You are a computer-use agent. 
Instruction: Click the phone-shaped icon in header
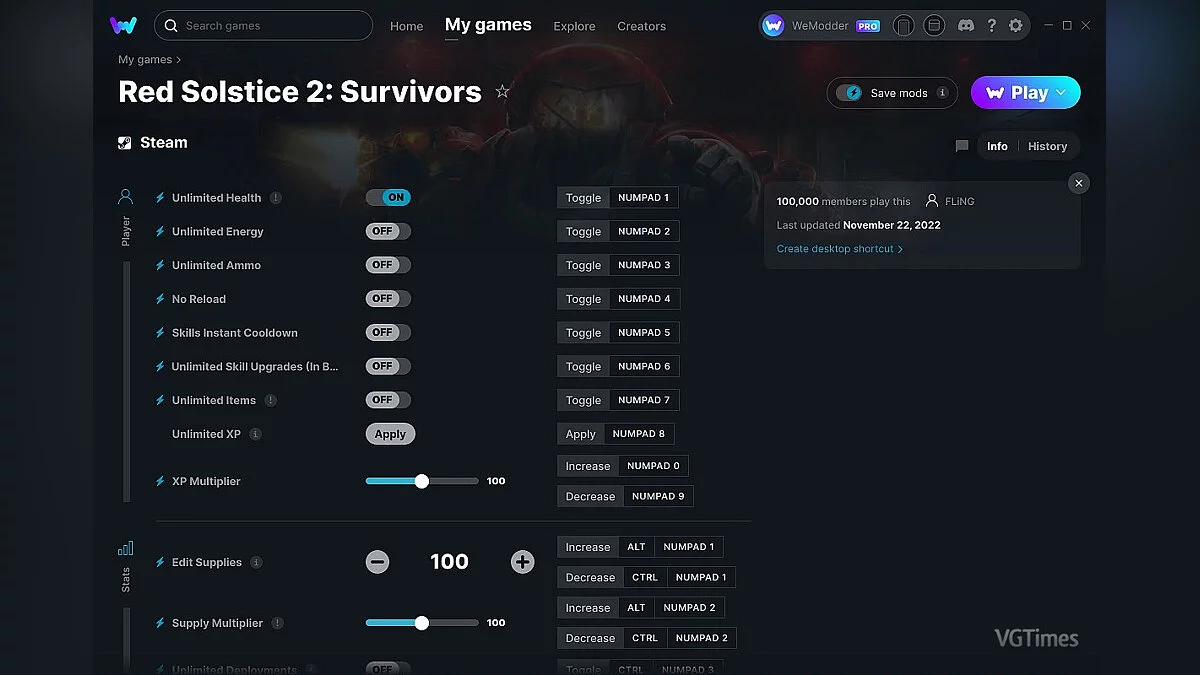tap(903, 26)
